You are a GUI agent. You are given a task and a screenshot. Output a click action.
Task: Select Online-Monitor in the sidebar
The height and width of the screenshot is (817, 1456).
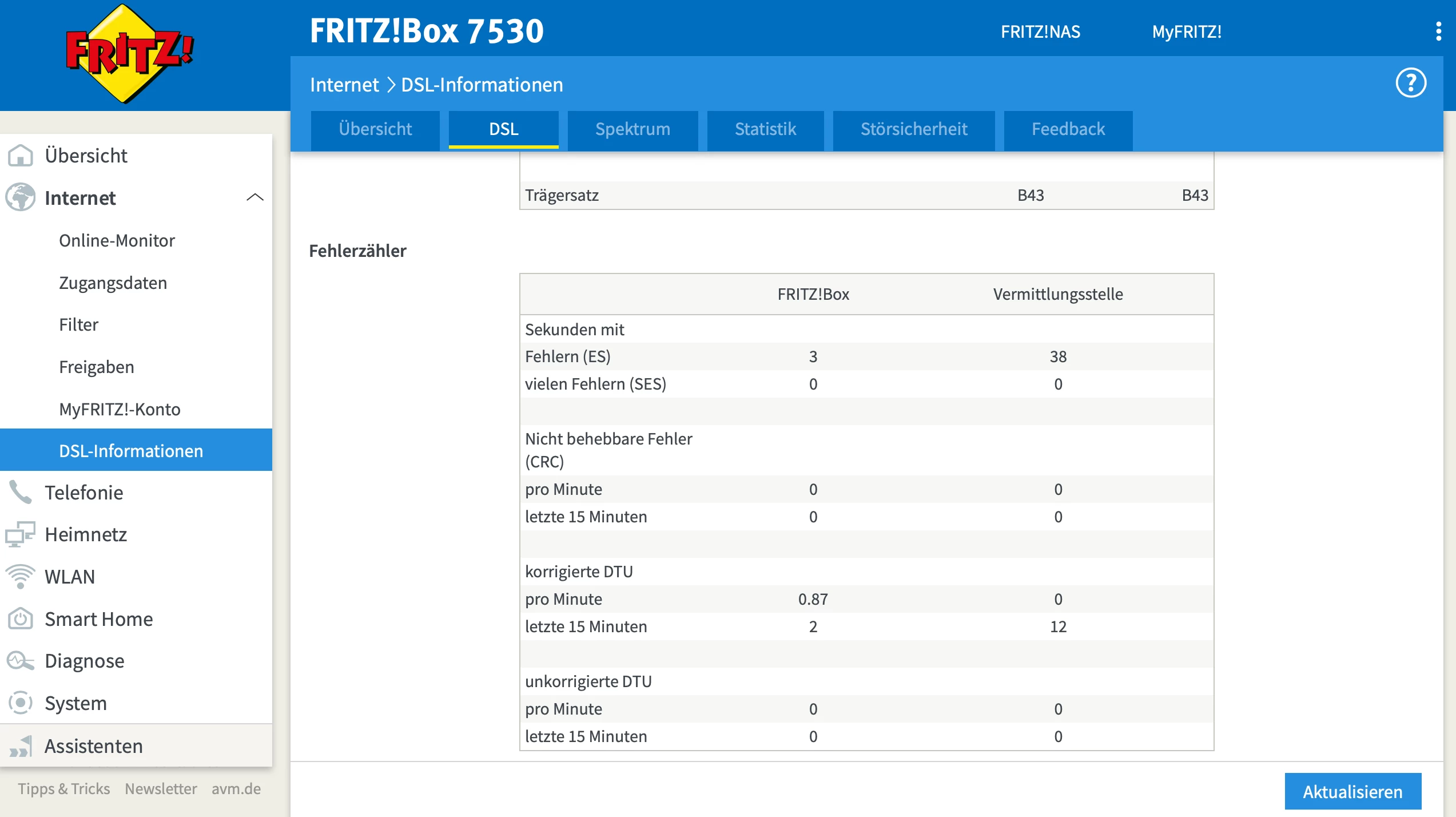pos(117,240)
